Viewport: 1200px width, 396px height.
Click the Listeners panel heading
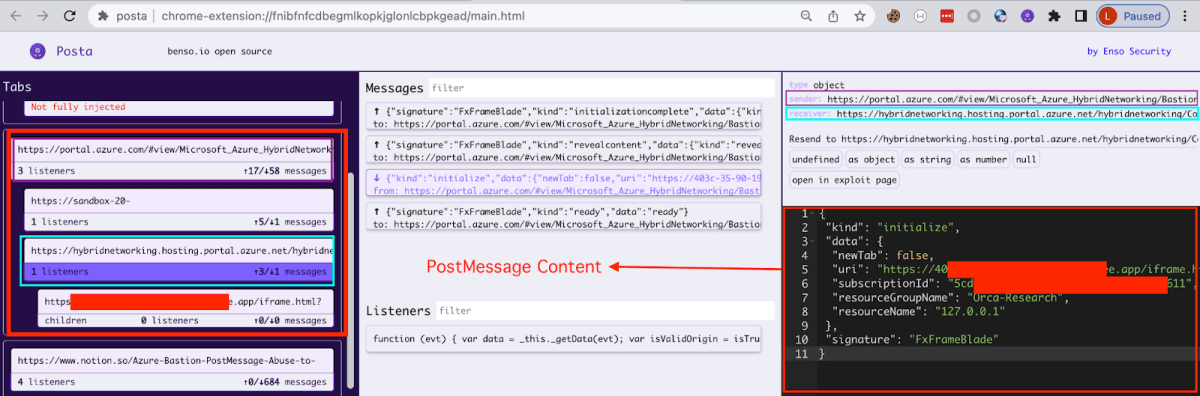399,311
